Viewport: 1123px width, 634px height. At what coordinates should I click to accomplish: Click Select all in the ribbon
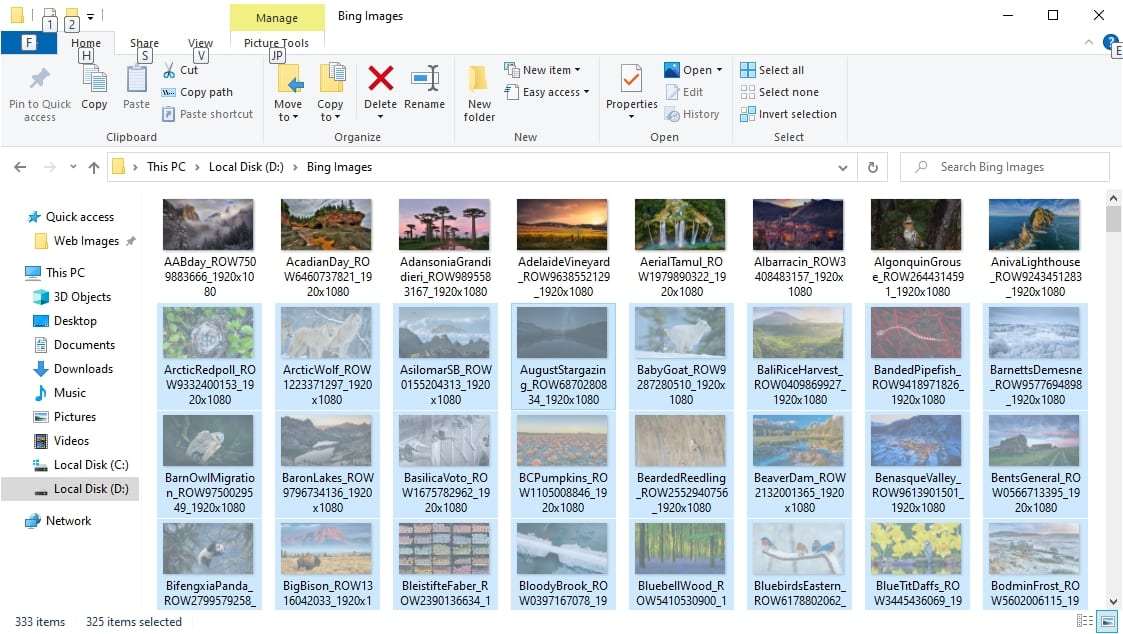(775, 69)
